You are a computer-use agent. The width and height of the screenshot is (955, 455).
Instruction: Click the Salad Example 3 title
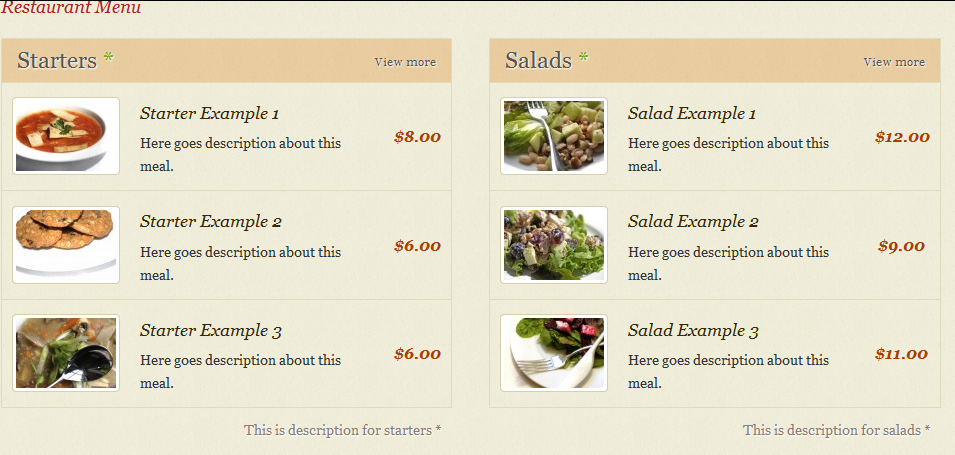[x=693, y=331]
